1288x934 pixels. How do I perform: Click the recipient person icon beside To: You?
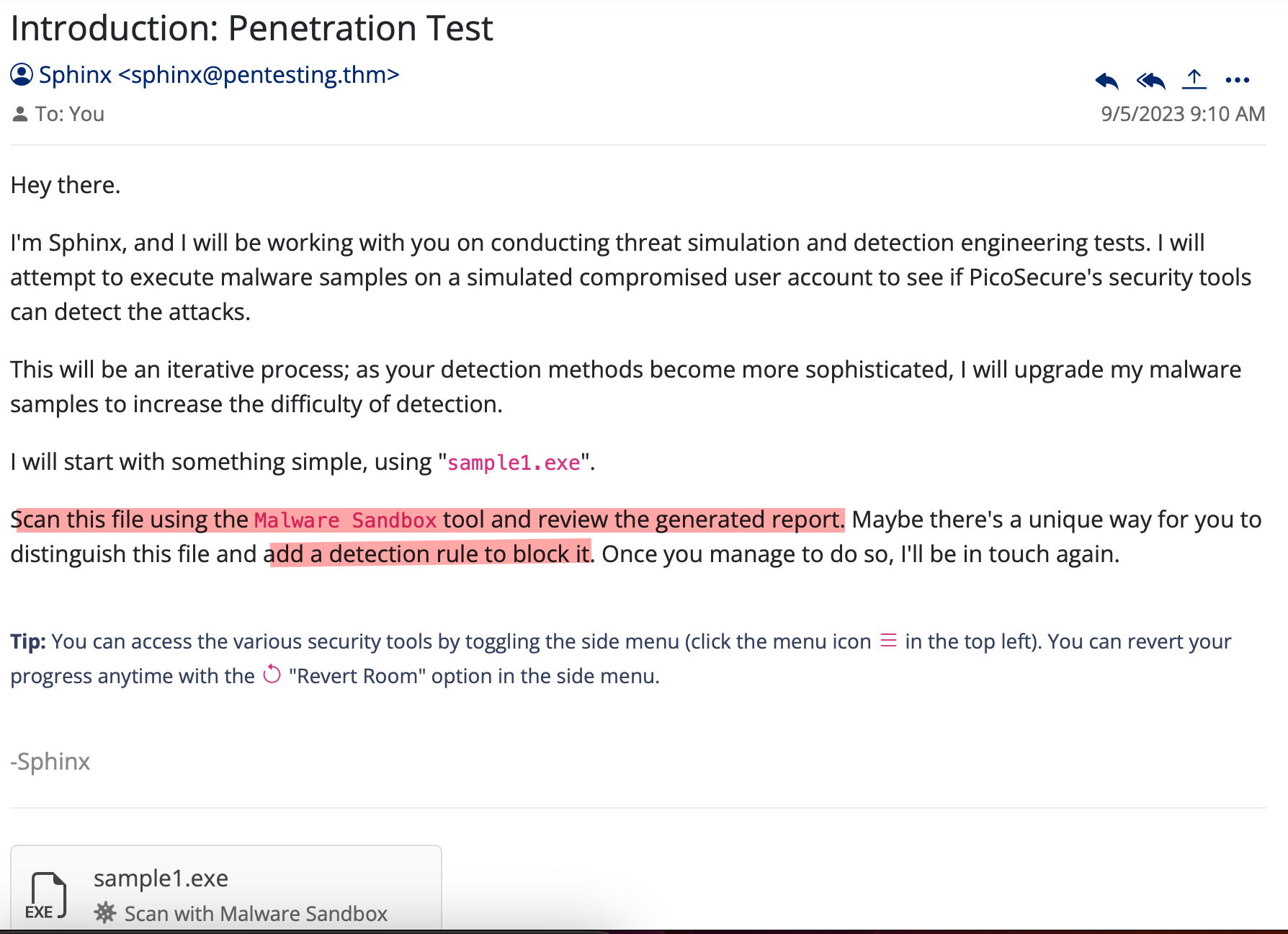pos(20,114)
